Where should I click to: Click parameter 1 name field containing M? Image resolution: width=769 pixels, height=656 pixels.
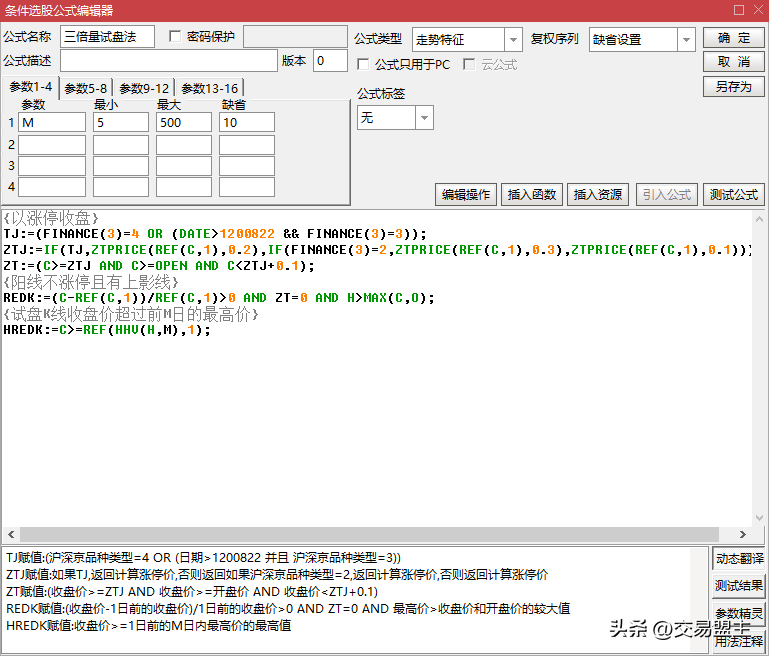pos(52,122)
